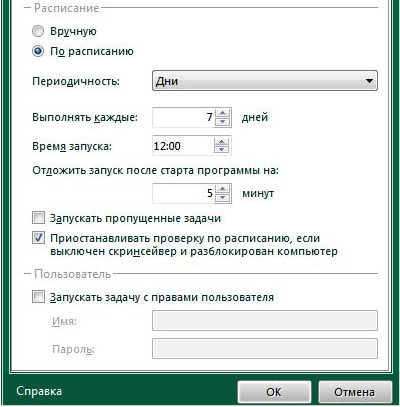Click the Время запуска label
400x407 pixels.
[x=72, y=146]
